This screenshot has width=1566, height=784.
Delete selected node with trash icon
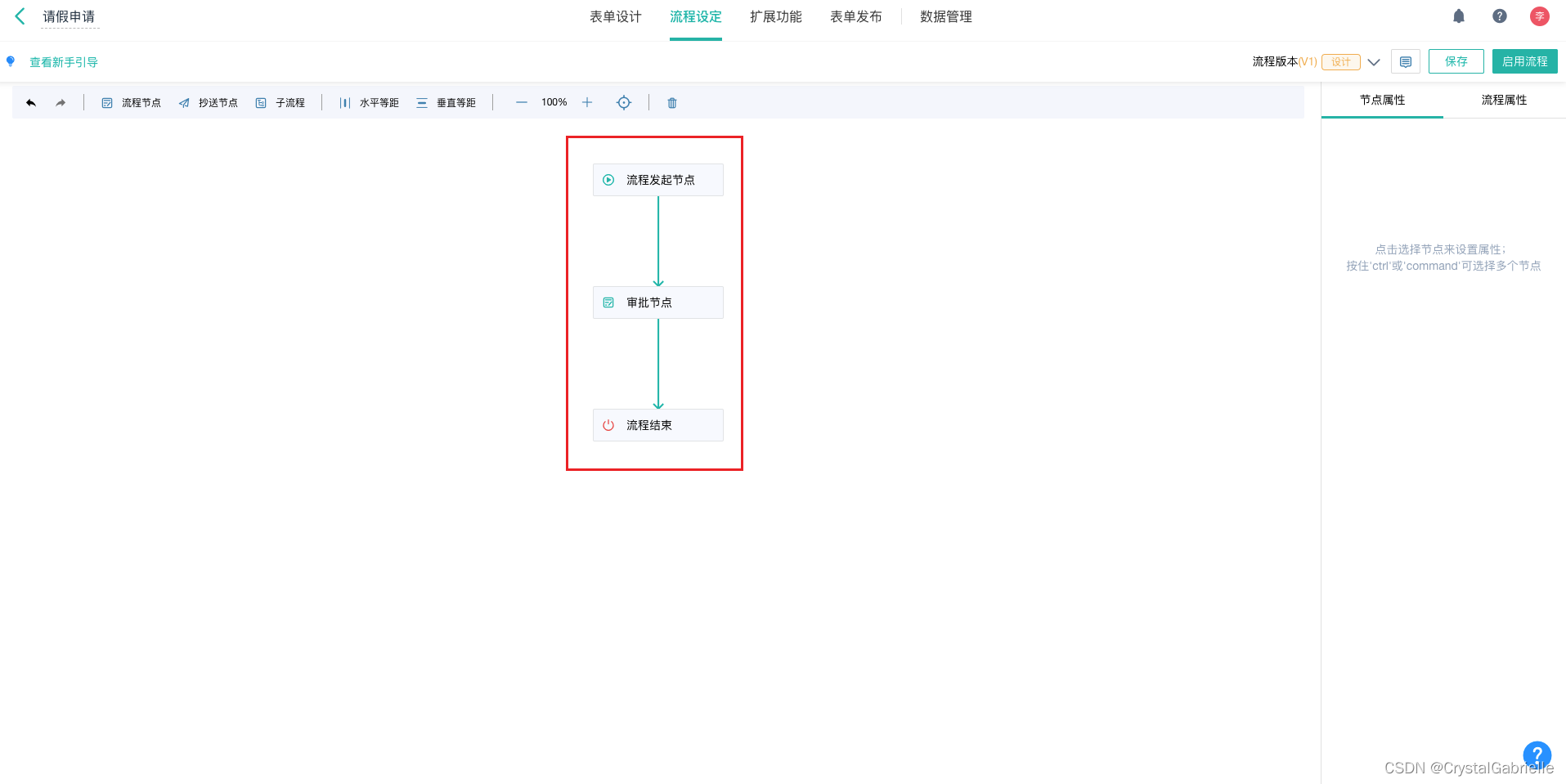tap(672, 103)
